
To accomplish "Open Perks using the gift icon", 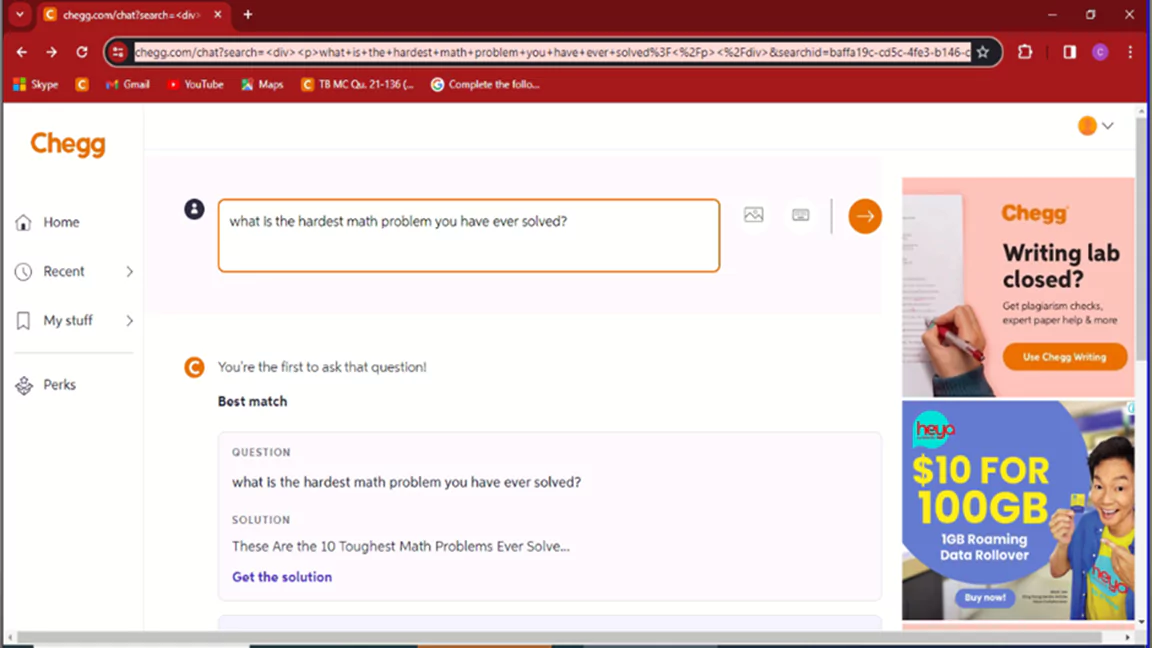I will (x=23, y=384).
